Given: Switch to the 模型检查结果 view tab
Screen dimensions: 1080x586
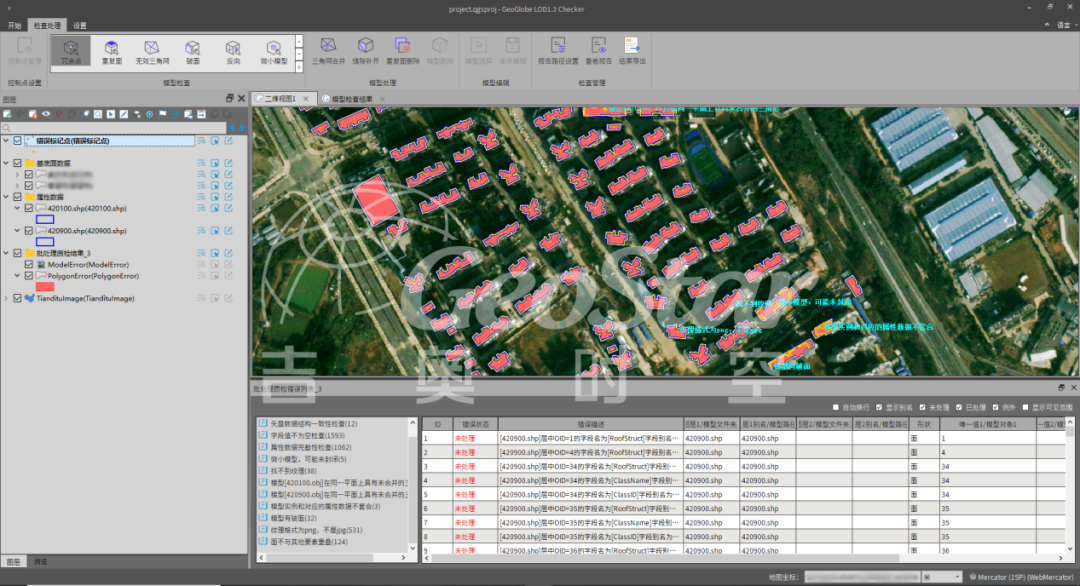Looking at the screenshot, I should click(x=350, y=98).
